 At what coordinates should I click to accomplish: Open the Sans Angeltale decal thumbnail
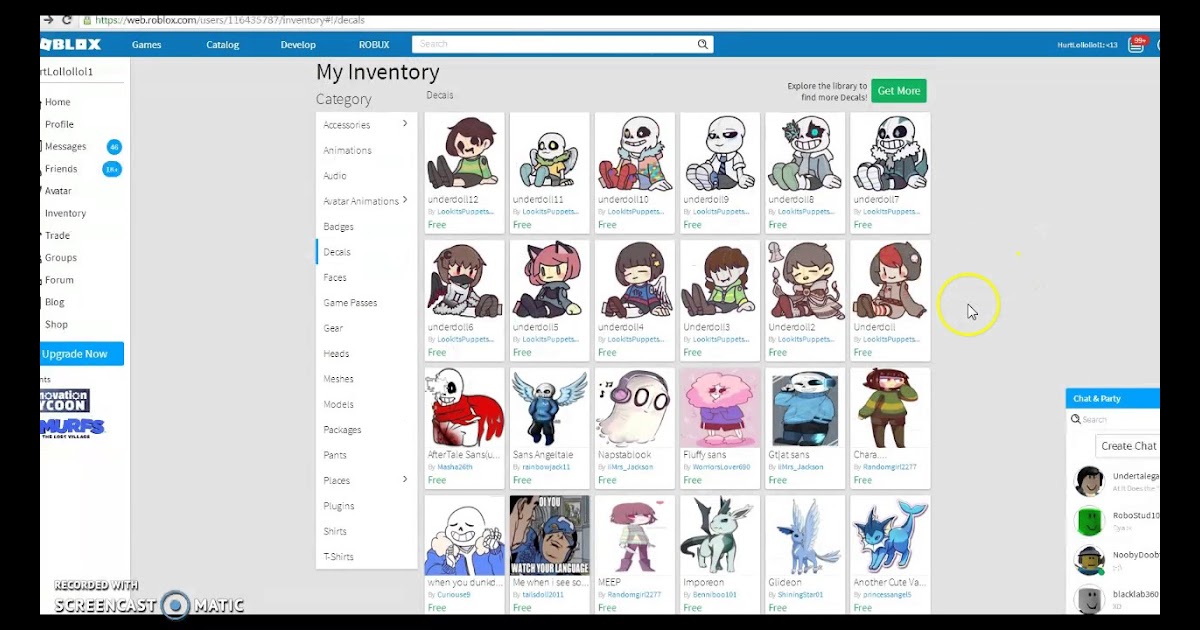(550, 408)
